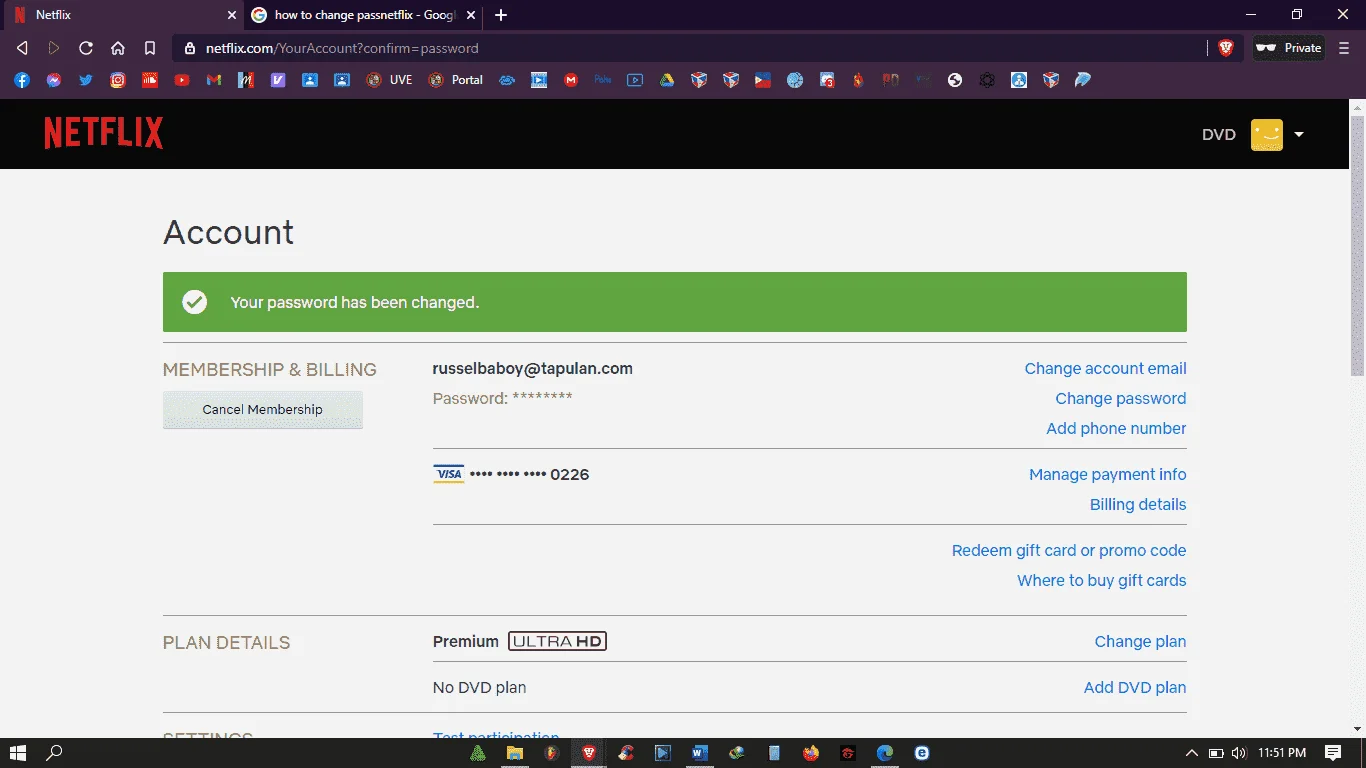Open the Messenger bookmark

(x=54, y=80)
